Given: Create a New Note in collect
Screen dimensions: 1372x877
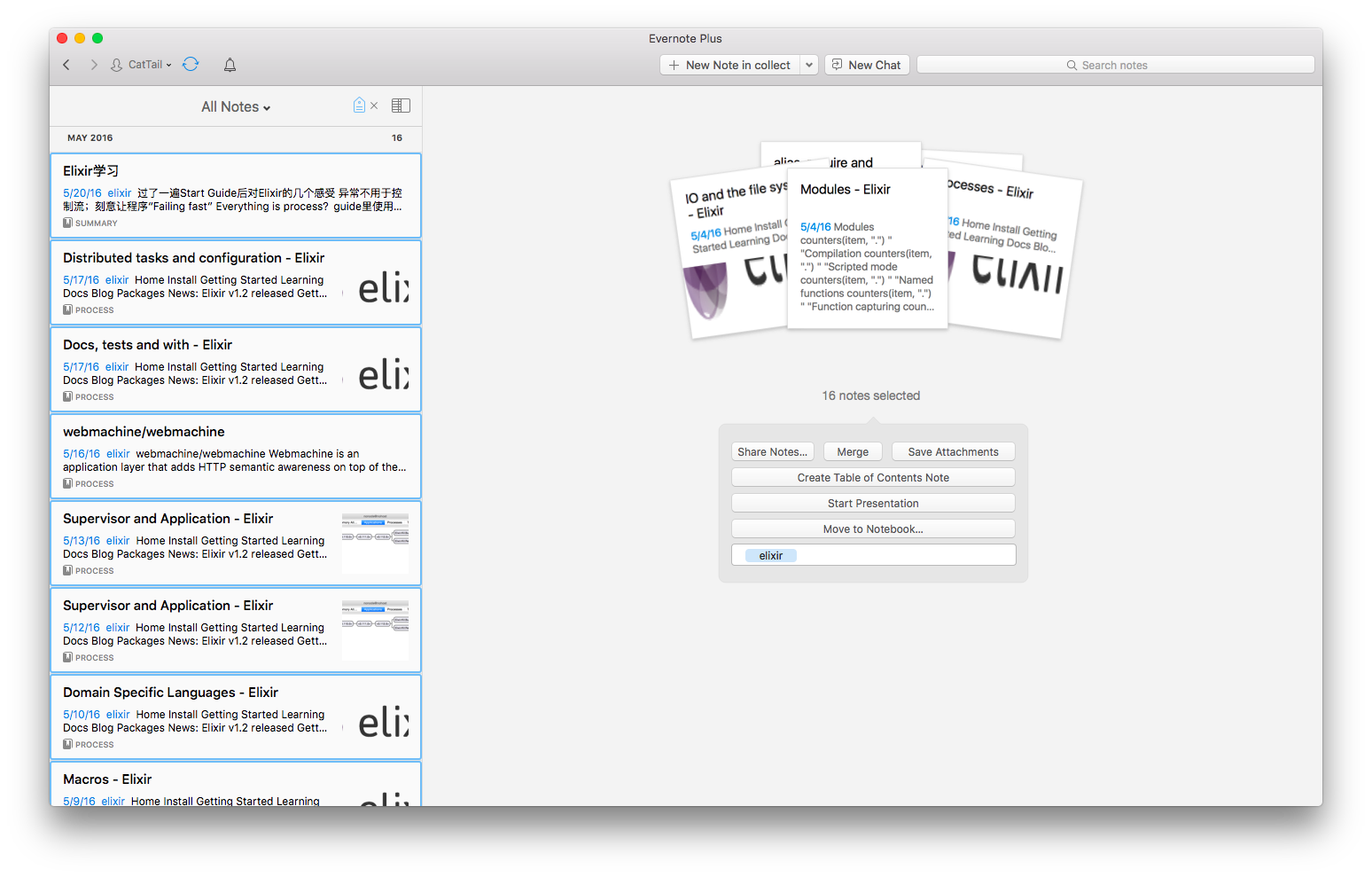Looking at the screenshot, I should click(729, 65).
